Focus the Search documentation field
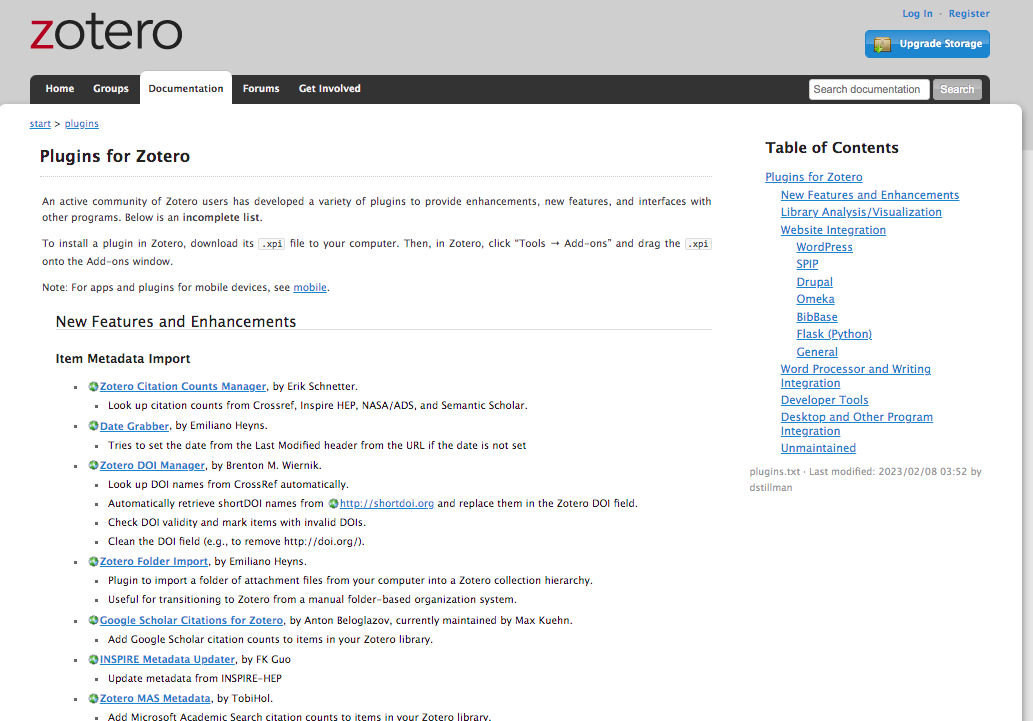This screenshot has width=1033, height=721. (x=869, y=90)
